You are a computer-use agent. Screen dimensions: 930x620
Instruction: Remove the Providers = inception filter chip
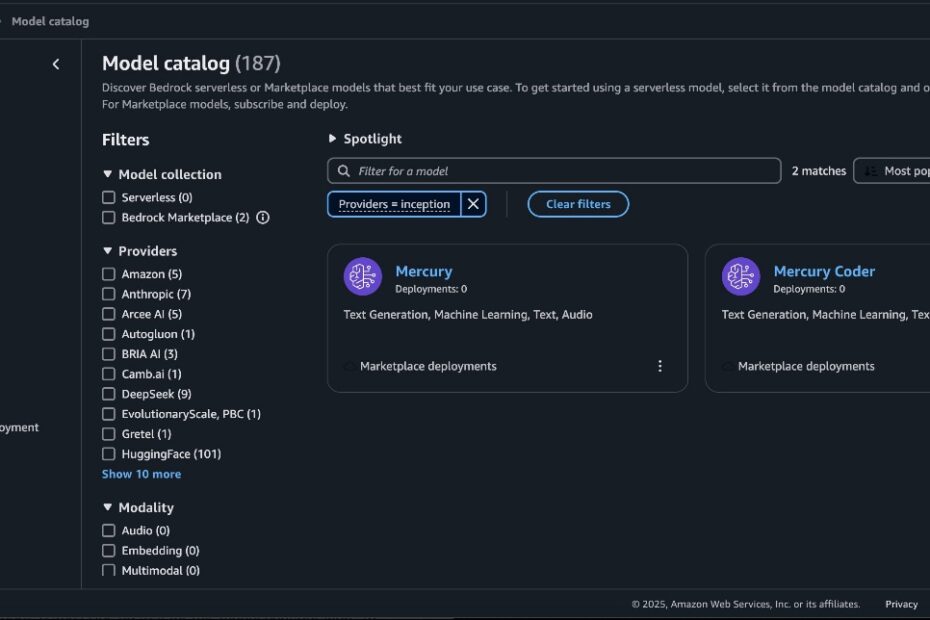click(473, 204)
